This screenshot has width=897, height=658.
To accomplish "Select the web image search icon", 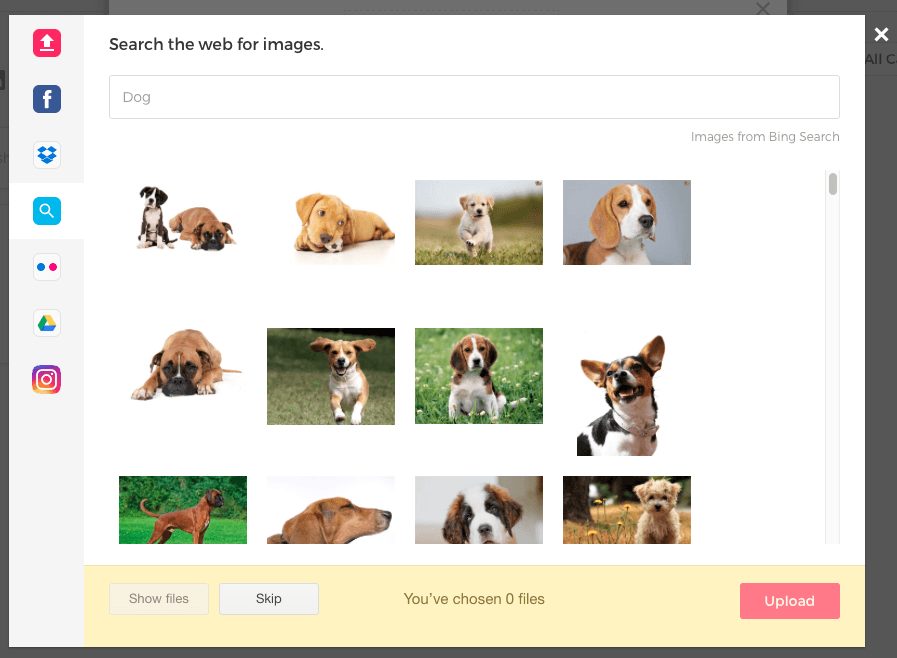I will [47, 211].
